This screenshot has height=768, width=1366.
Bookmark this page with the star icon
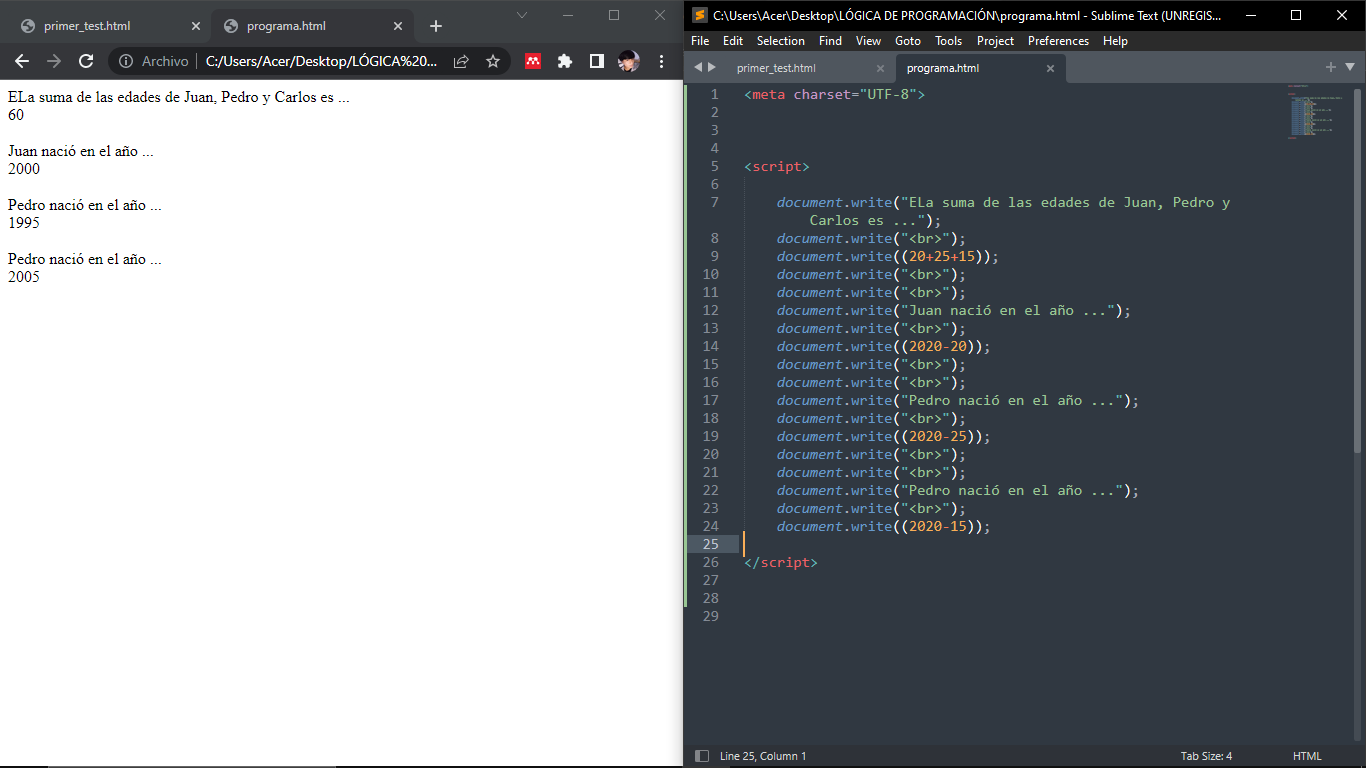point(493,61)
